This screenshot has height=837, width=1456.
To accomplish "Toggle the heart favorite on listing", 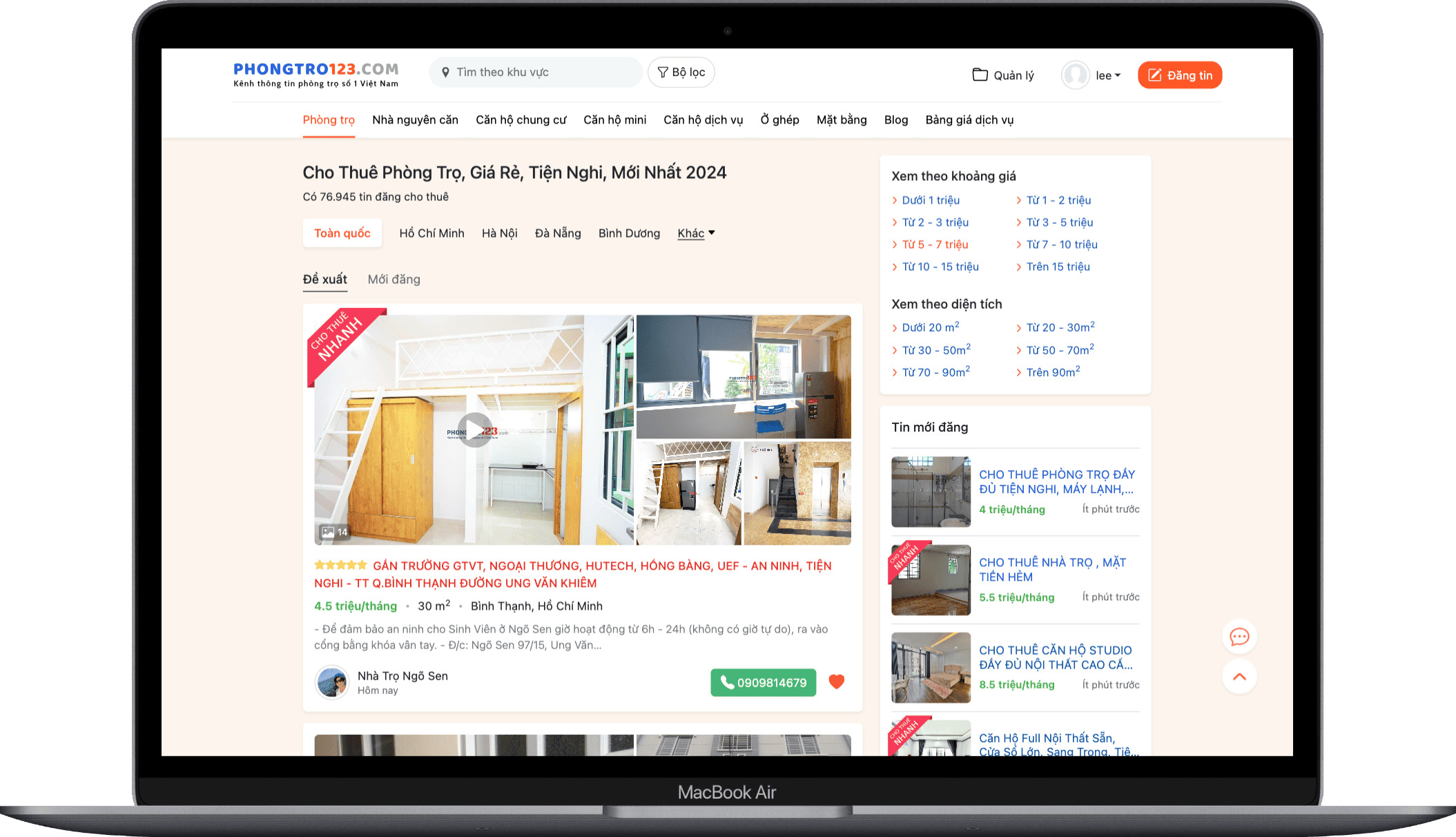I will pos(836,682).
